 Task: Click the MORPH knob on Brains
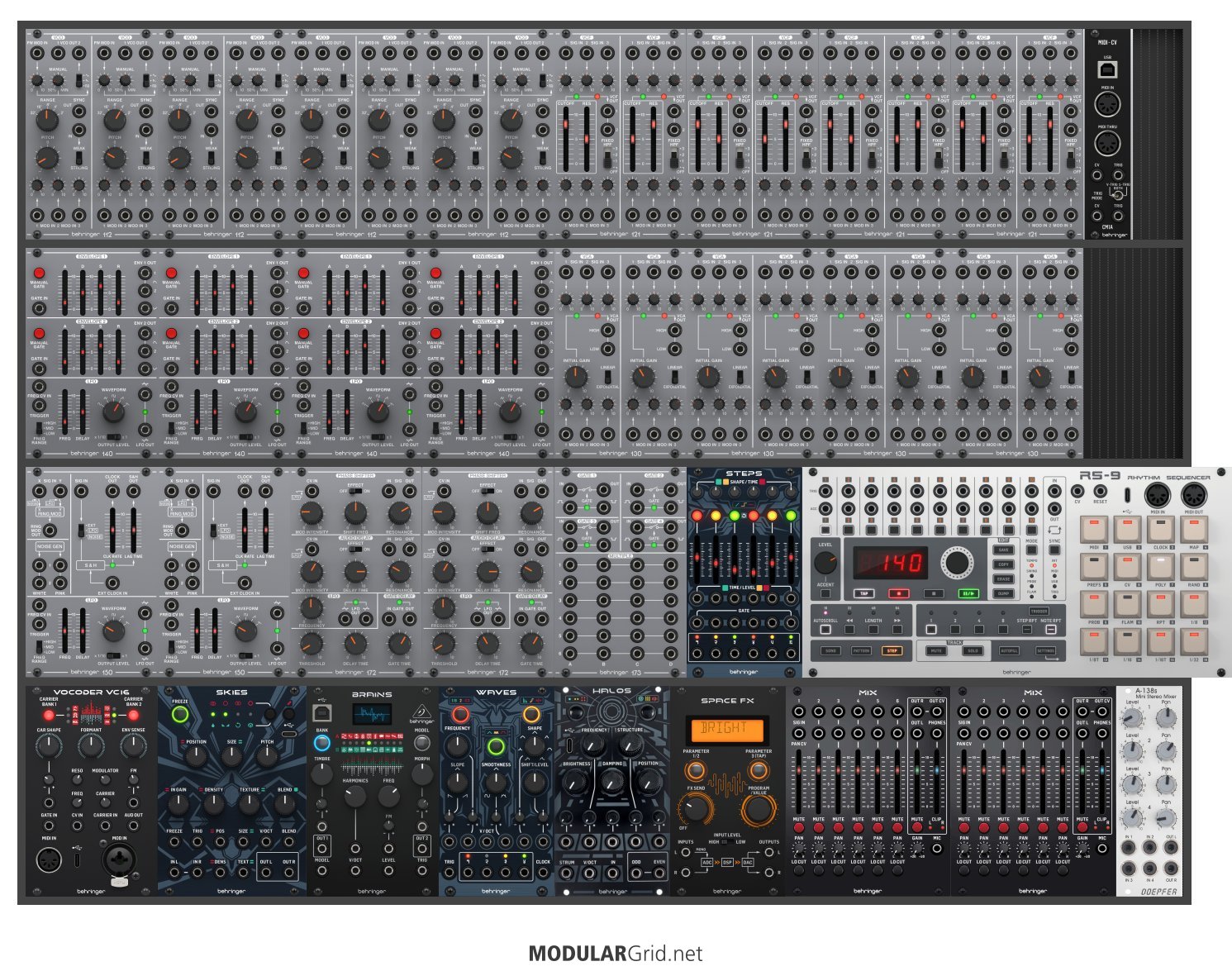pos(421,773)
